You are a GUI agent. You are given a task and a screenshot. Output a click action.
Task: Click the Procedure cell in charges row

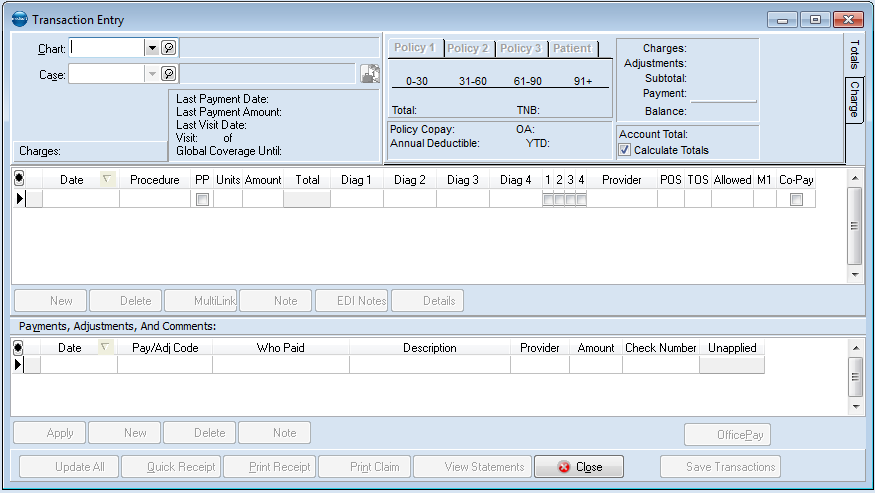pos(155,199)
